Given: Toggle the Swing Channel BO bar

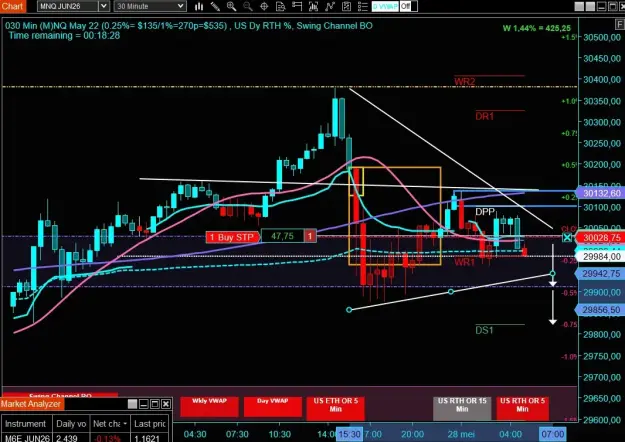Looking at the screenshot, I should [60, 395].
